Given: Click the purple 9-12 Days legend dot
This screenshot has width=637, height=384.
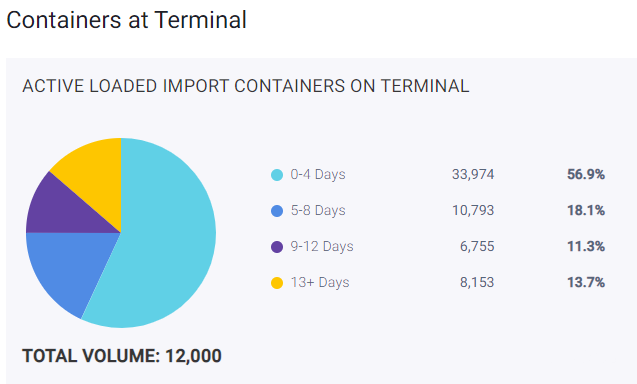Looking at the screenshot, I should (277, 247).
